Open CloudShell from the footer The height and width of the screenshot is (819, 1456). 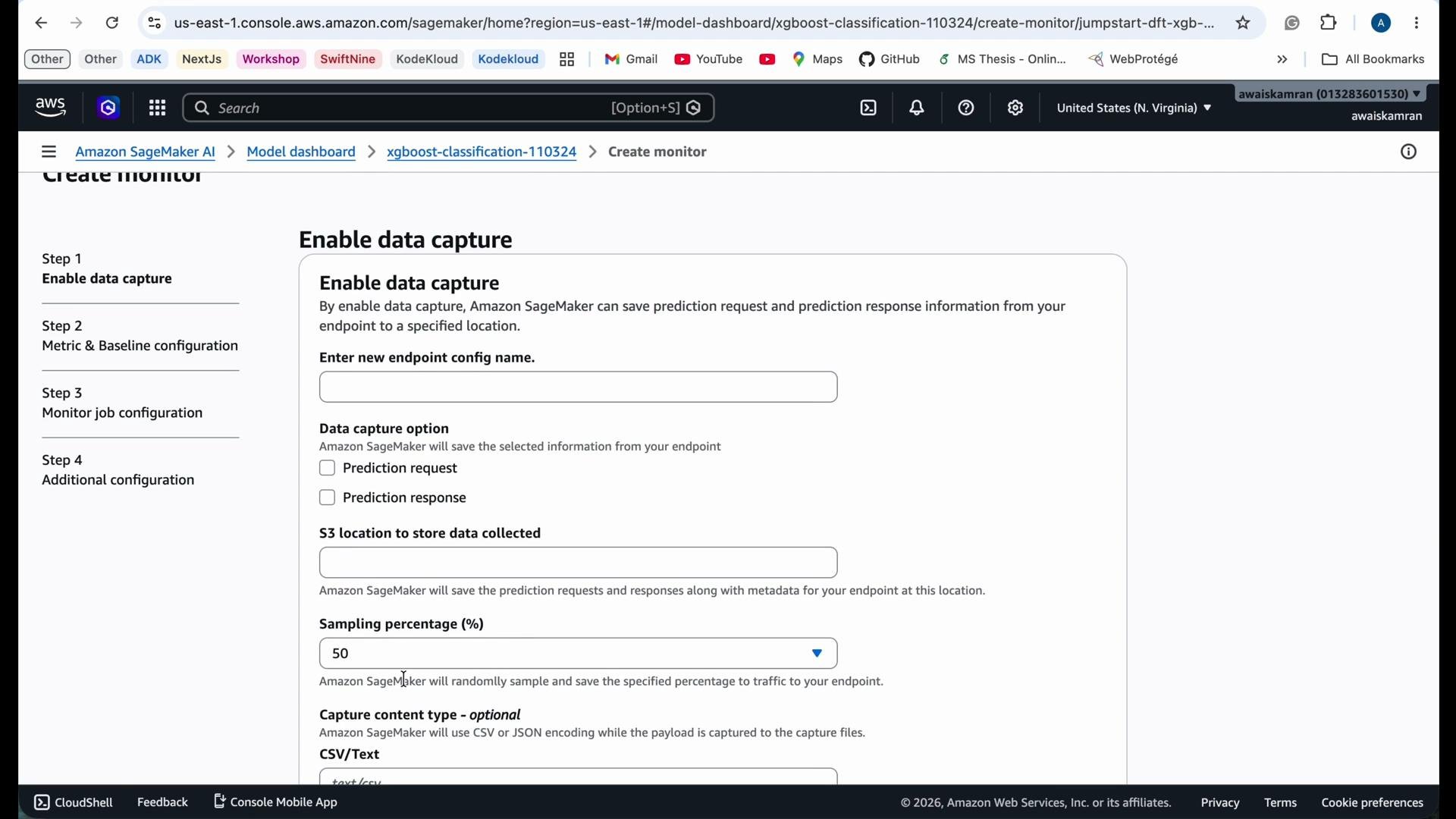pos(74,802)
